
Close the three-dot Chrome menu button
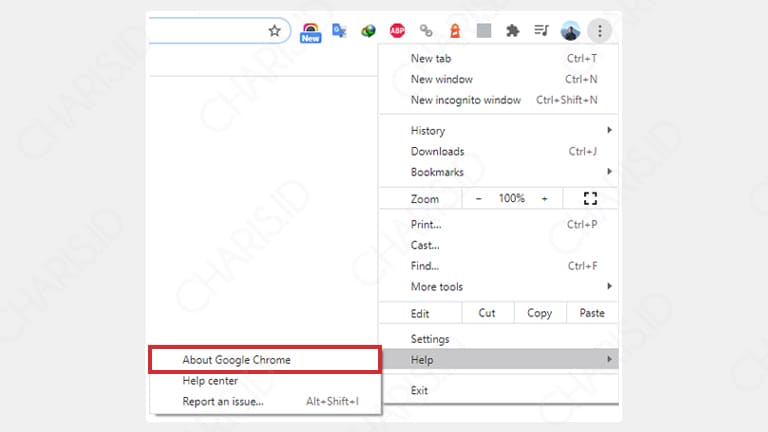[x=600, y=31]
